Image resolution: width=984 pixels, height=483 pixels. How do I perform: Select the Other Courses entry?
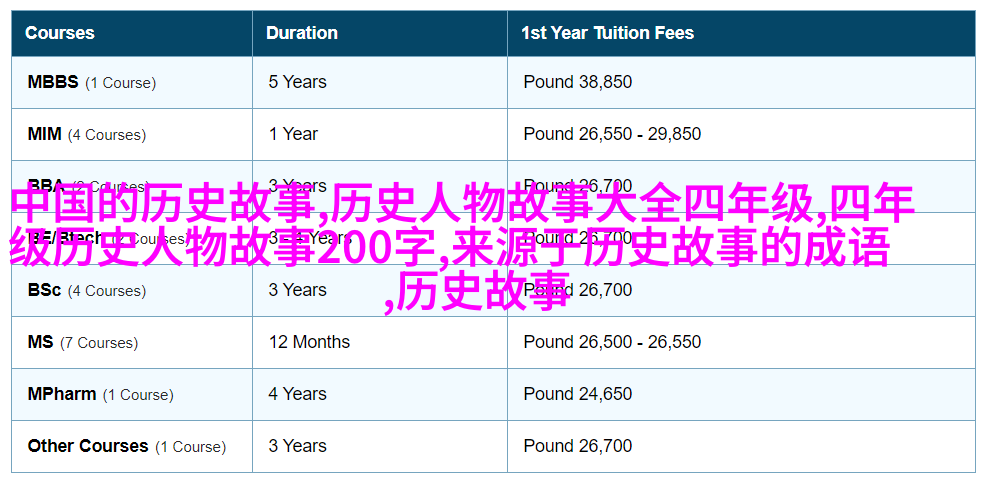[127, 447]
